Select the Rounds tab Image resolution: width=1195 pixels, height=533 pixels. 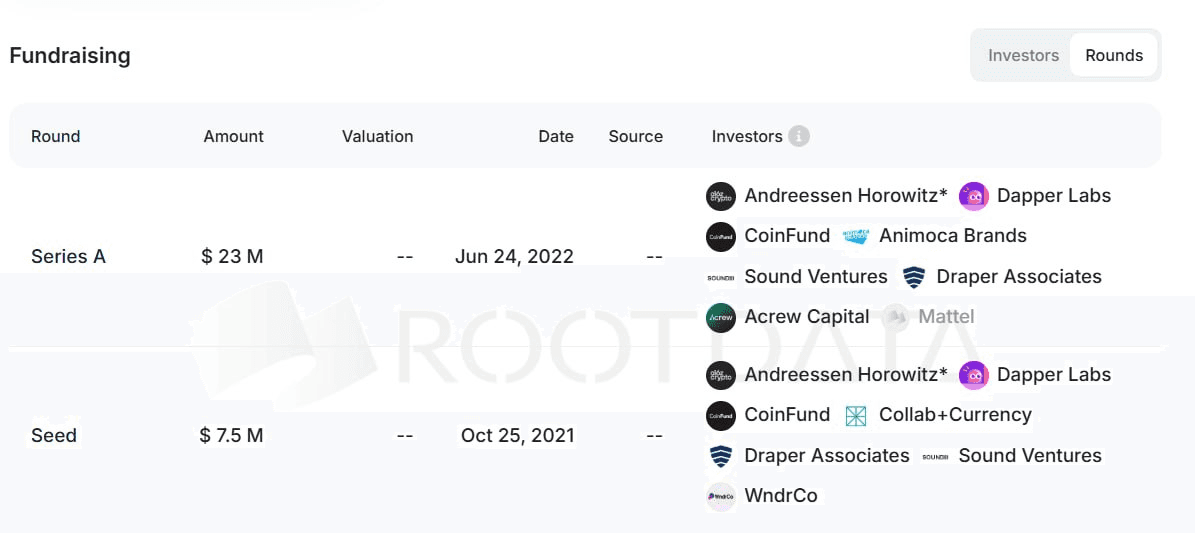point(1114,55)
